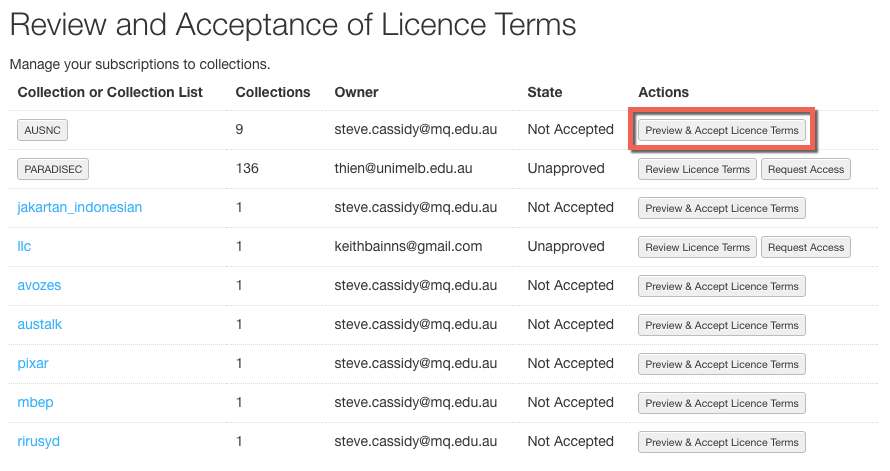Image resolution: width=890 pixels, height=471 pixels.
Task: Open the pixar collection link
Action: click(33, 364)
